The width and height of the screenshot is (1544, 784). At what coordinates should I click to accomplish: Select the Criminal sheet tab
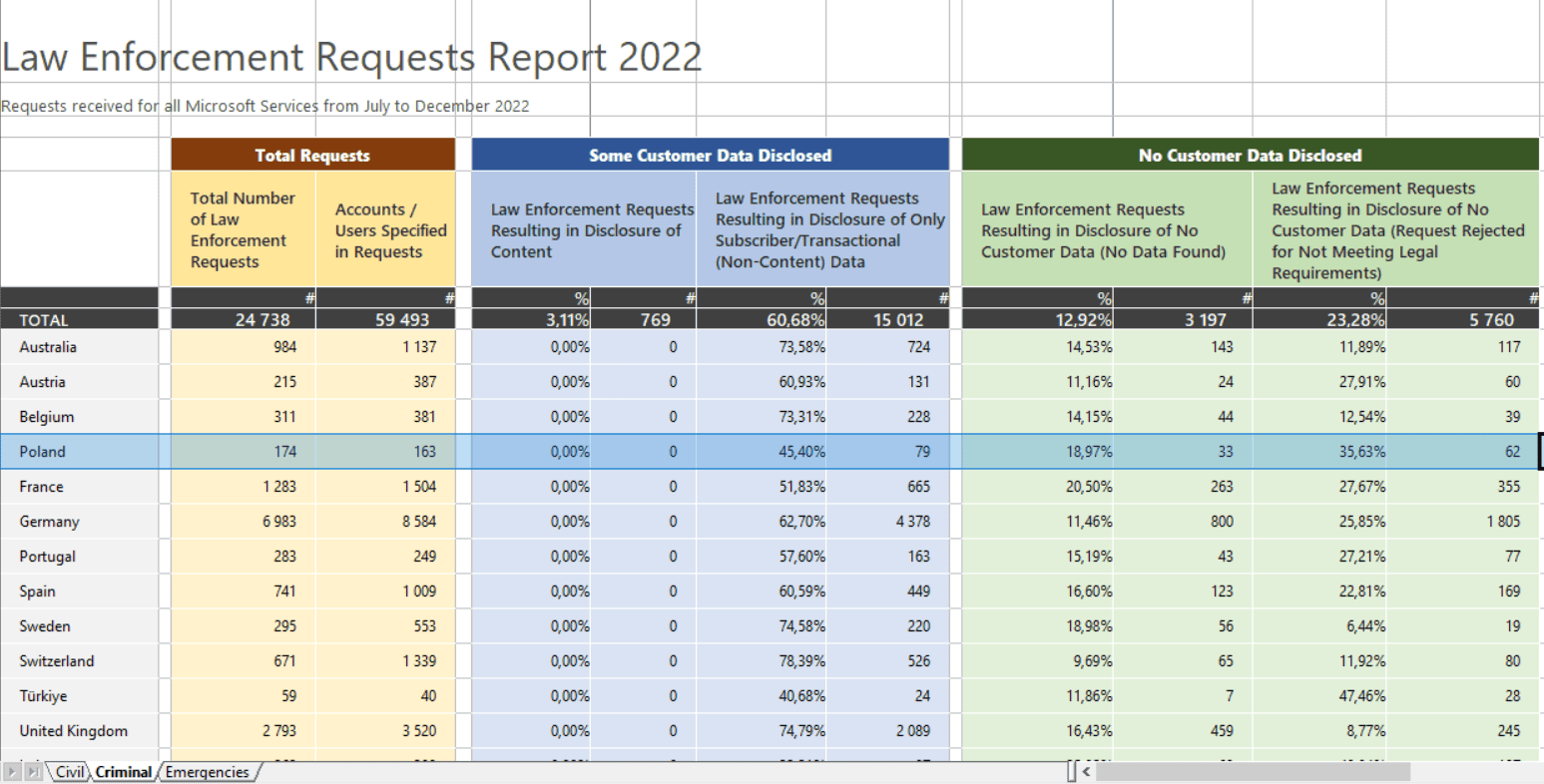(x=123, y=772)
